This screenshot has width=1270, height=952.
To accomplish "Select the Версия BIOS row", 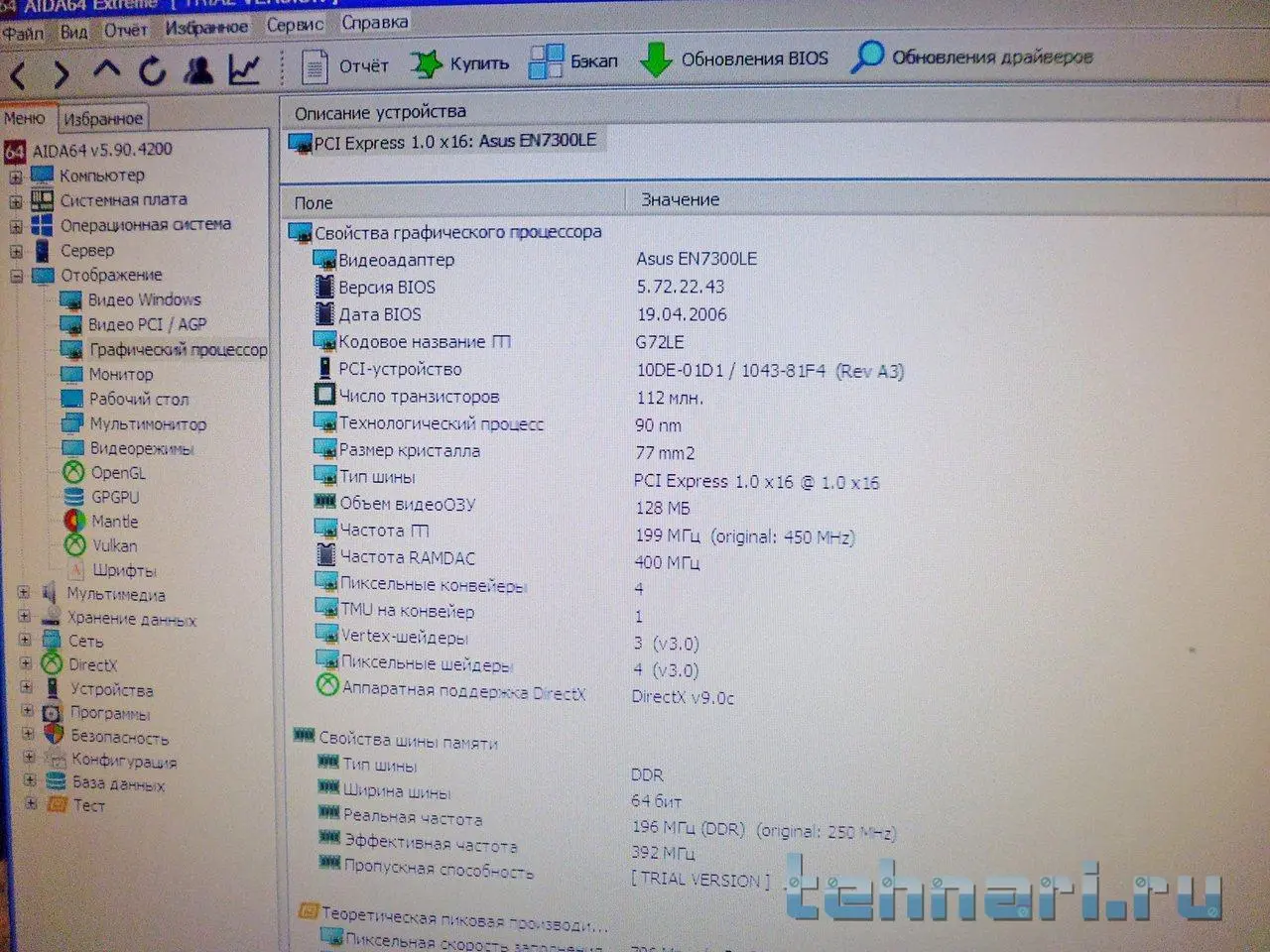I will (520, 288).
